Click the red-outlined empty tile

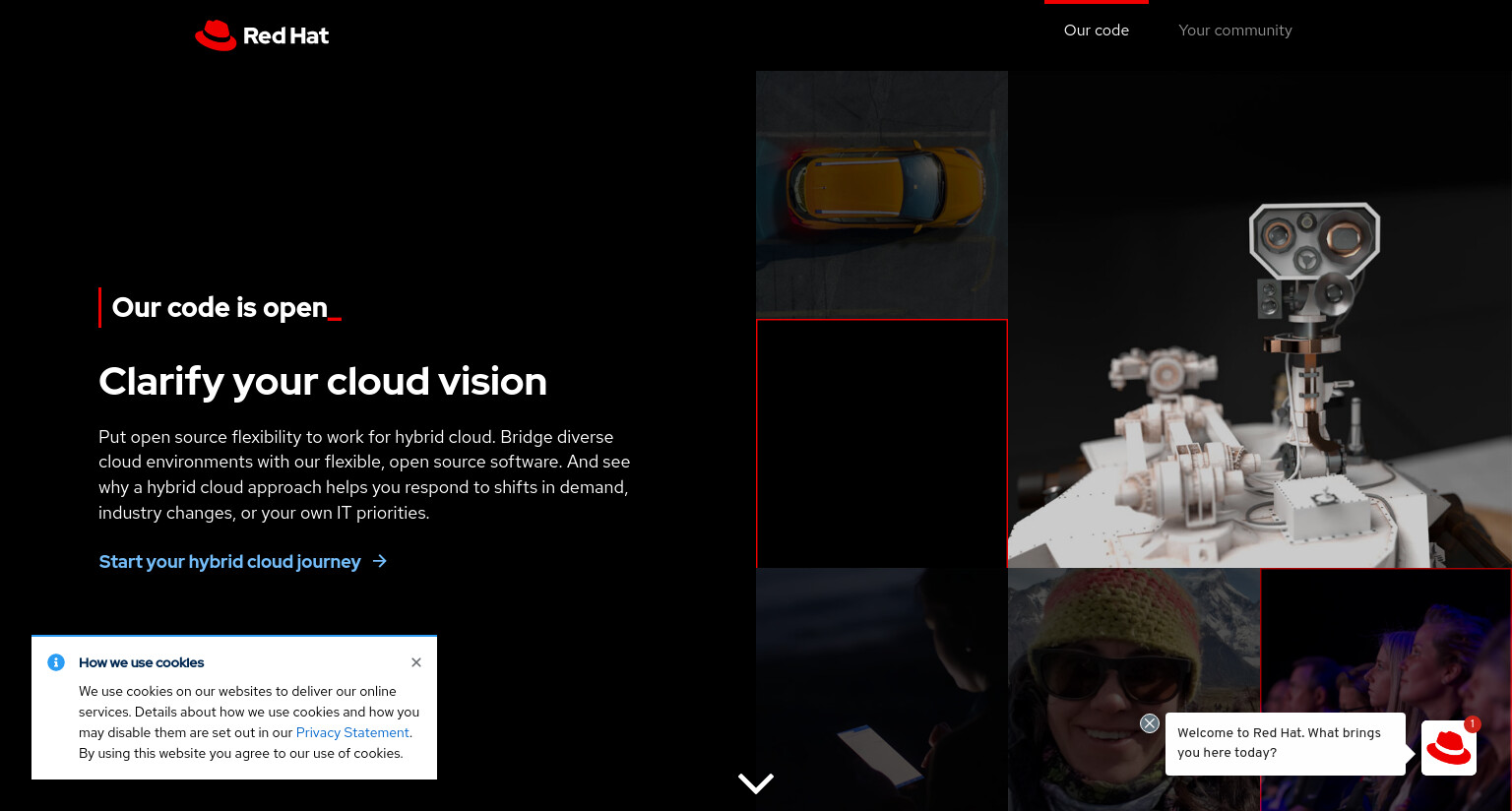882,444
